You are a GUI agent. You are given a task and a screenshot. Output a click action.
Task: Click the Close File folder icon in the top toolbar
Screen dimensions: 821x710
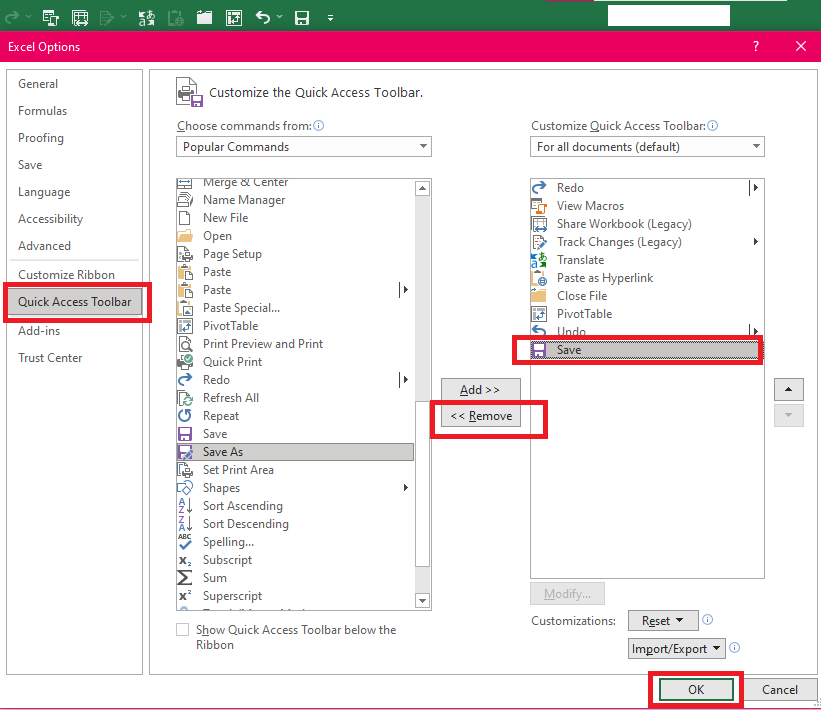point(204,18)
